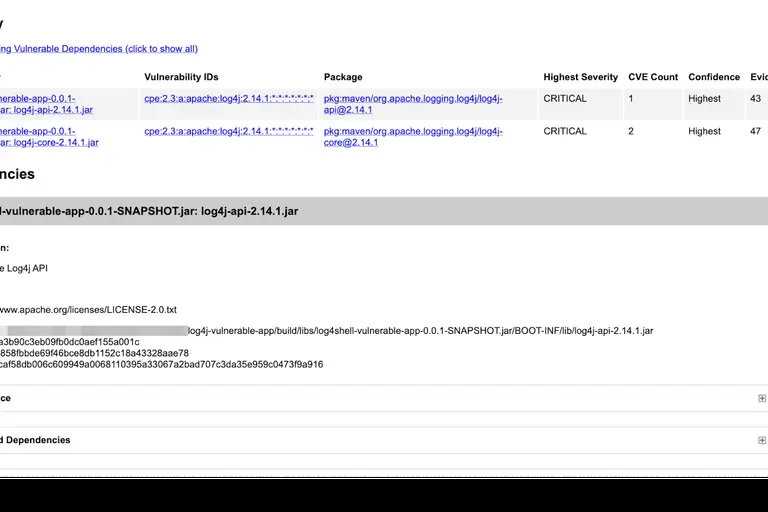Screen dimensions: 768x512
Task: Open log4j-api-2.14.1.jar dependency link in table
Action: click(50, 110)
